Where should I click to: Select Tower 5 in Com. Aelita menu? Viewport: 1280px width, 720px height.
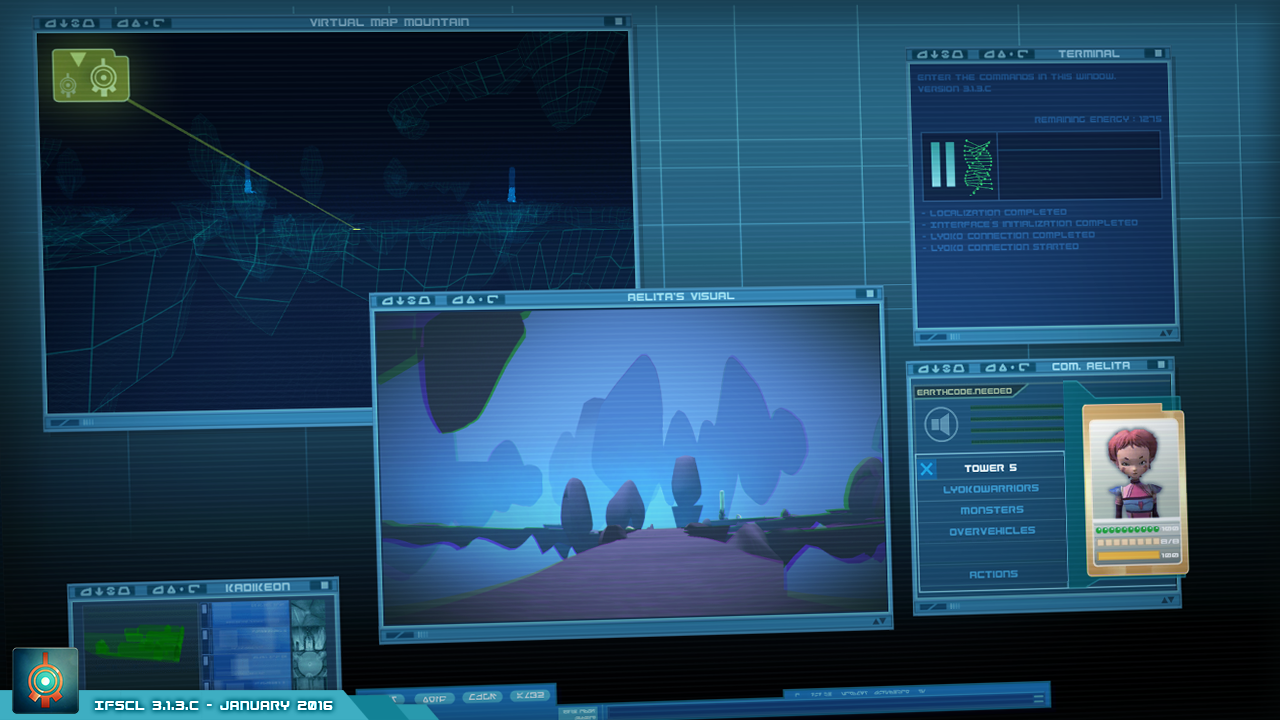990,468
